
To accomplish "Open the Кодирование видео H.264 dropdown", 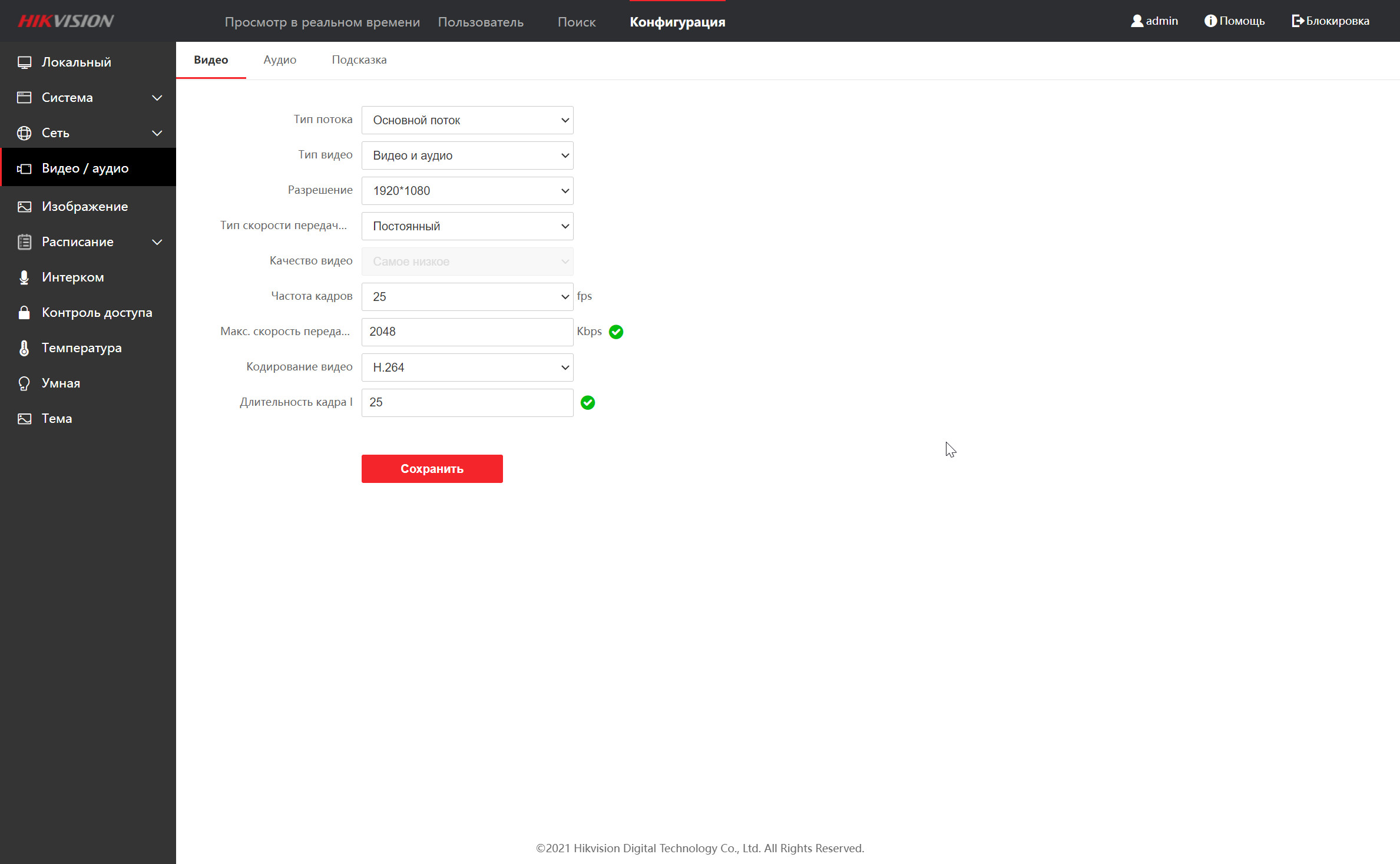I will (x=467, y=368).
